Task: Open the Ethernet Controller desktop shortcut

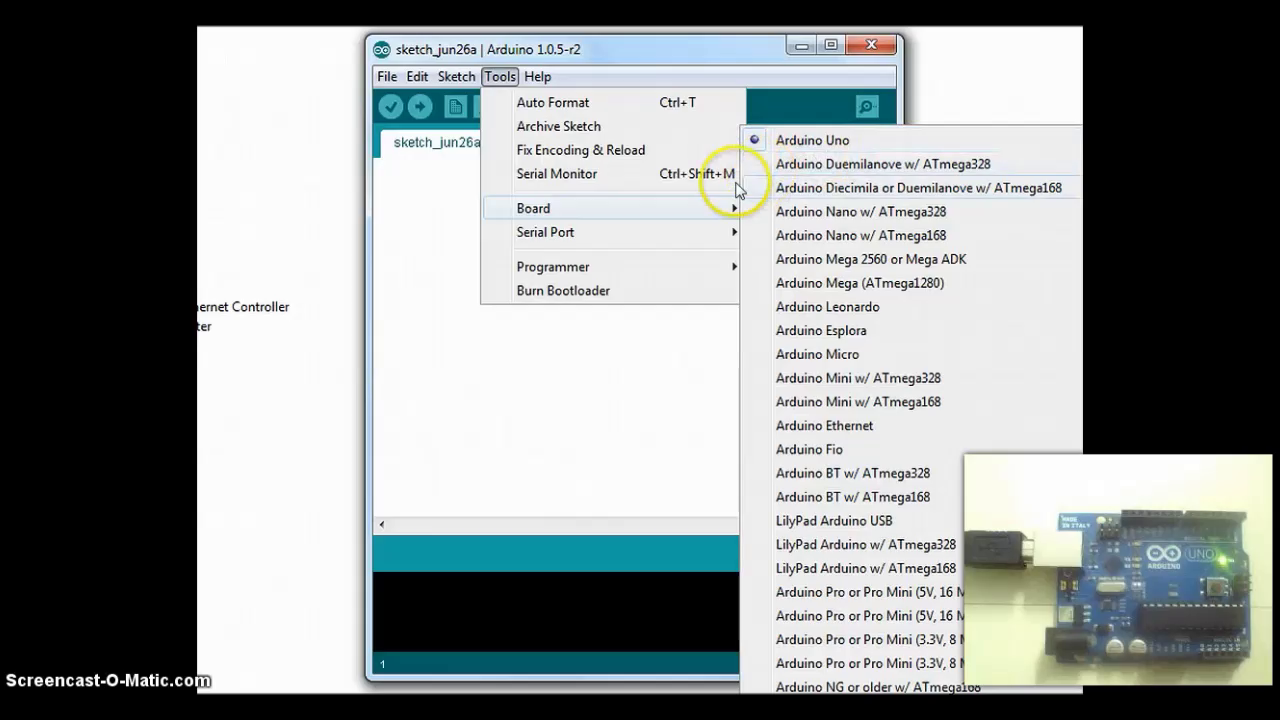Action: (x=240, y=307)
